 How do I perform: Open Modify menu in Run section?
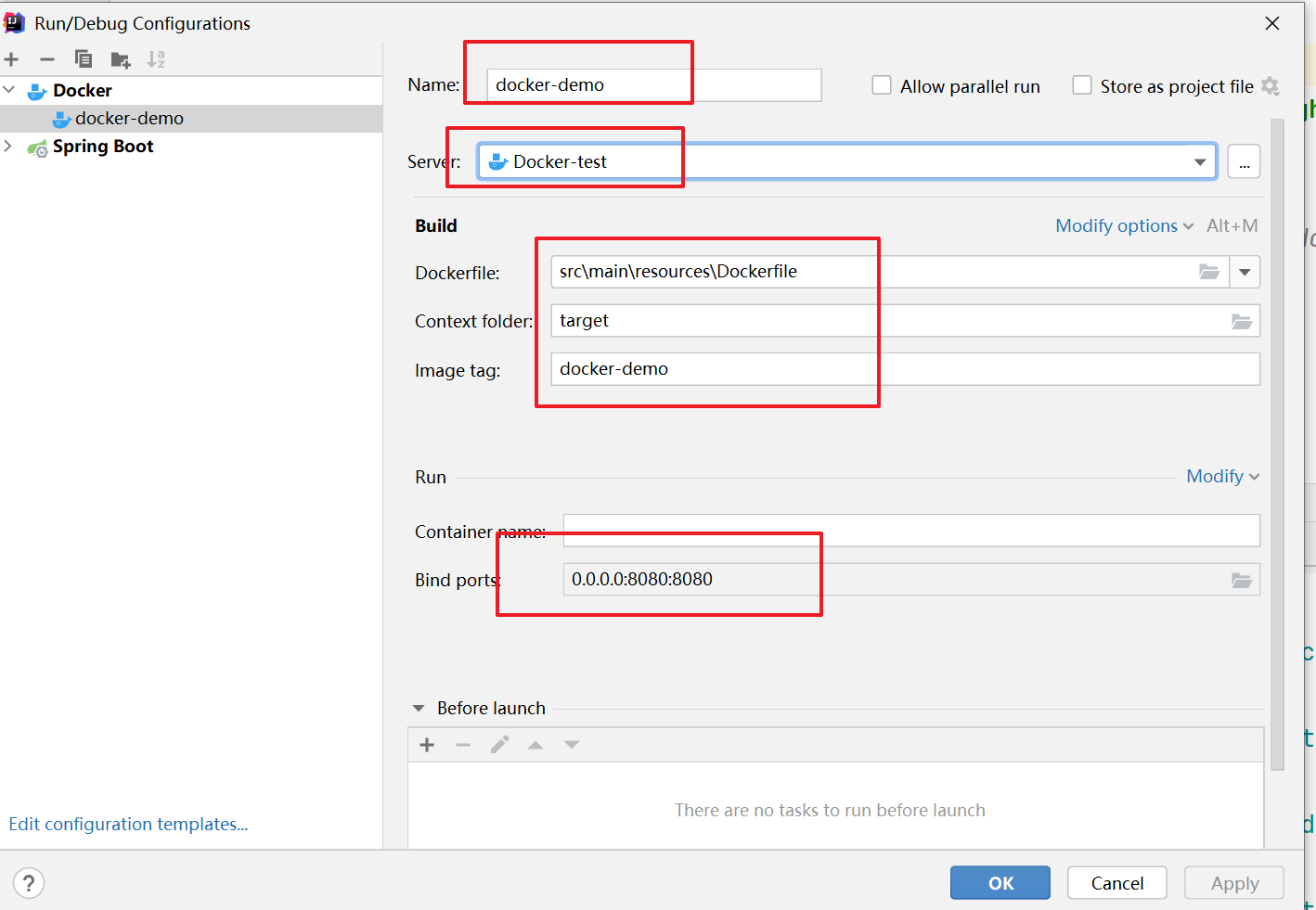pyautogui.click(x=1222, y=476)
